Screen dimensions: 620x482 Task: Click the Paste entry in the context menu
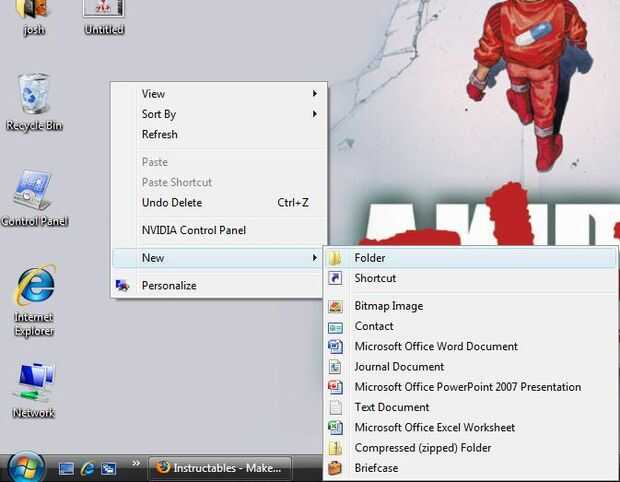click(219, 162)
